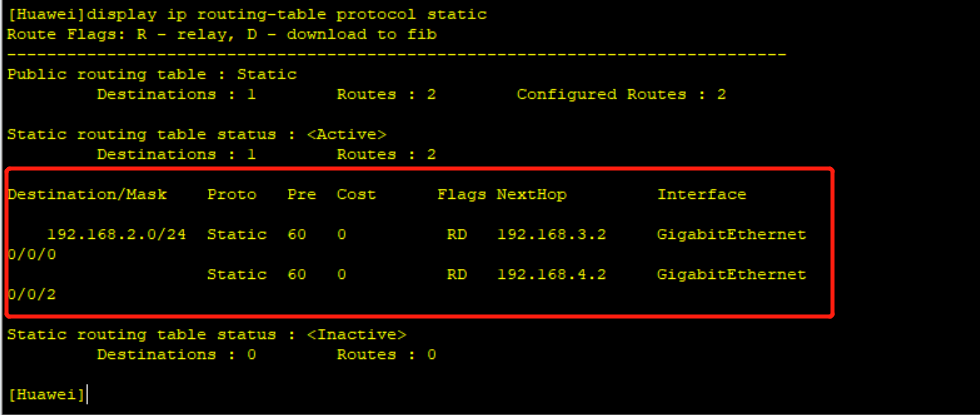Click the Cost column header
This screenshot has width=980, height=415.
[356, 194]
